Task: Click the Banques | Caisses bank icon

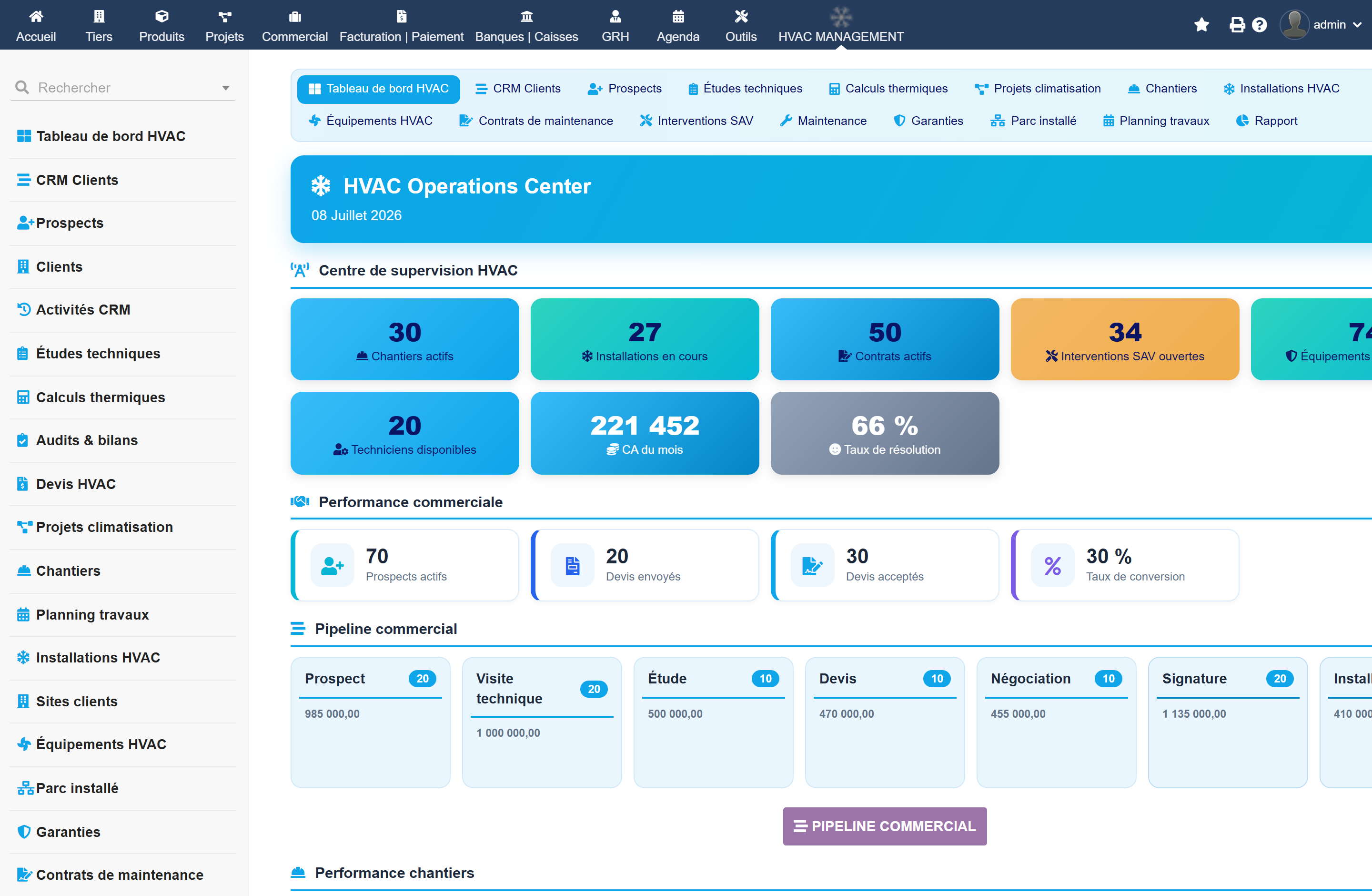Action: (x=526, y=16)
